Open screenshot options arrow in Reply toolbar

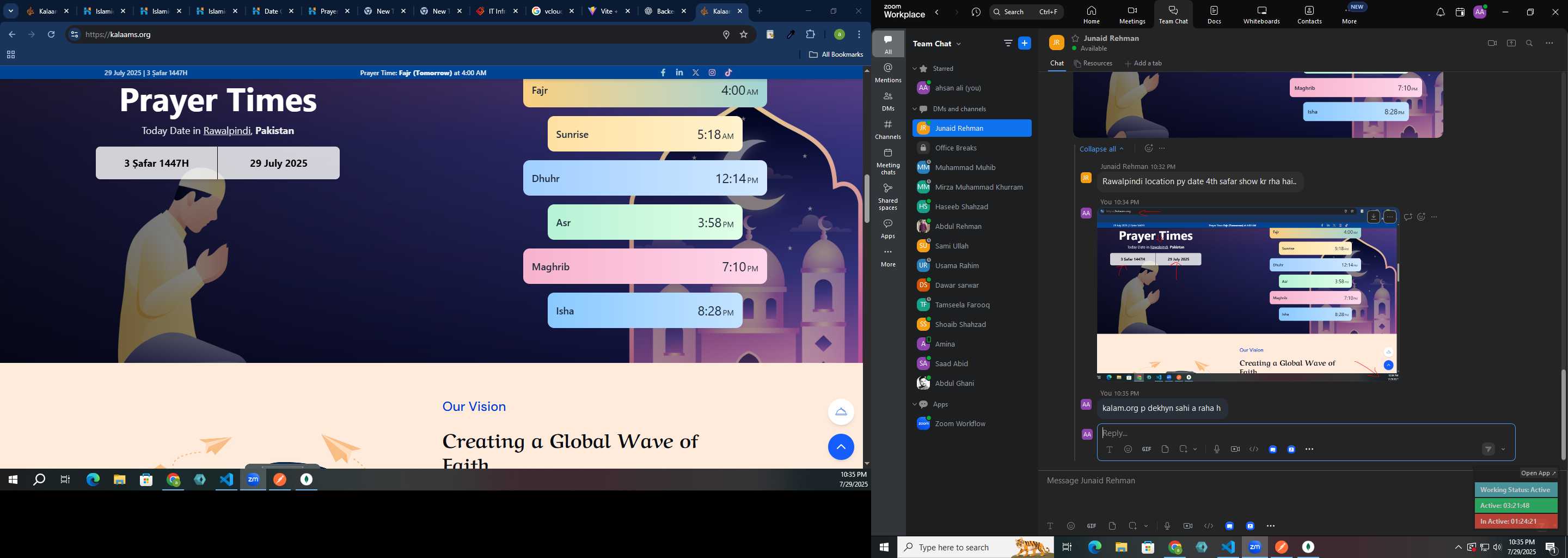(1196, 450)
